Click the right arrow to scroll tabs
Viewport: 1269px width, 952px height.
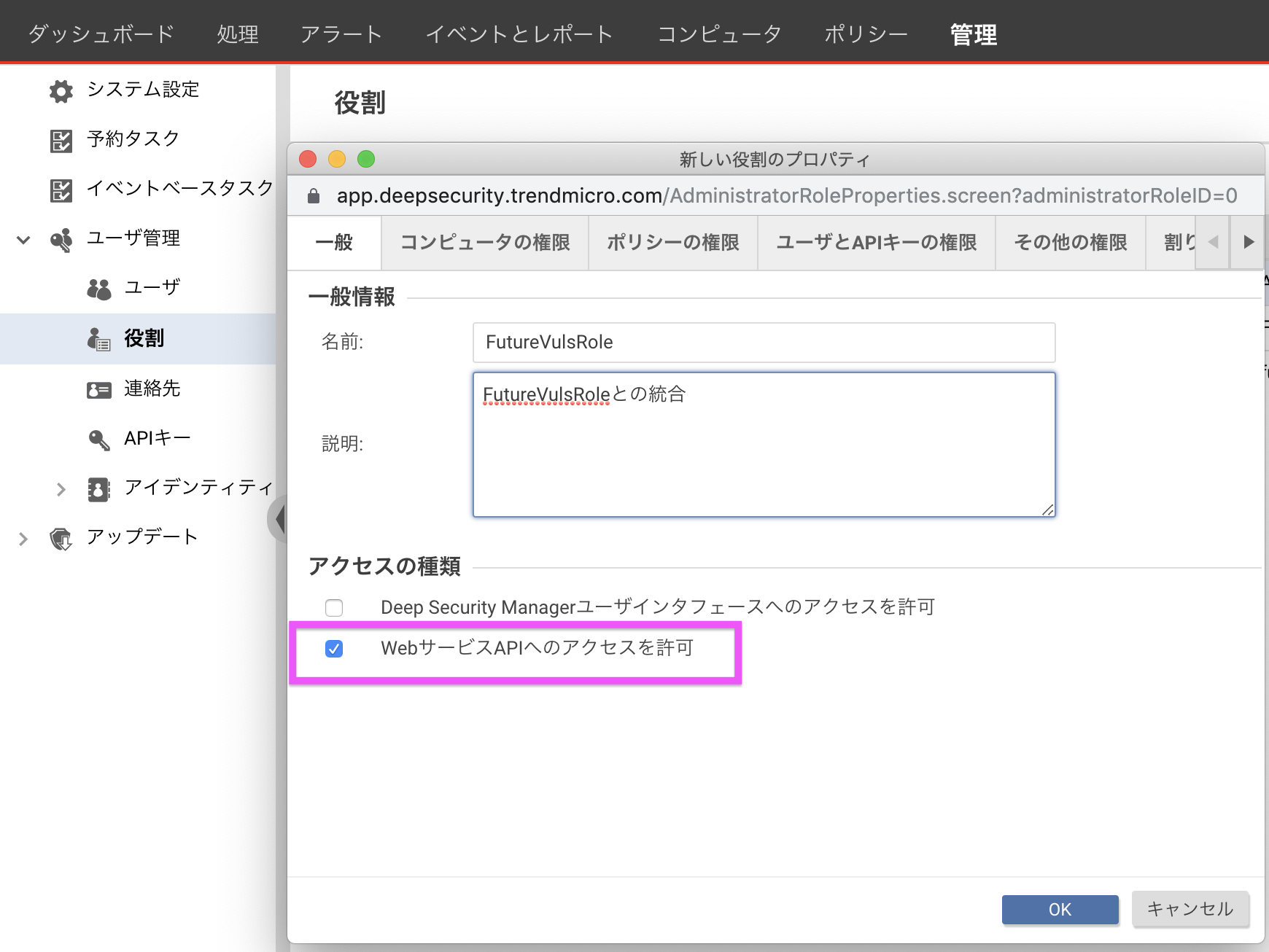pos(1250,242)
